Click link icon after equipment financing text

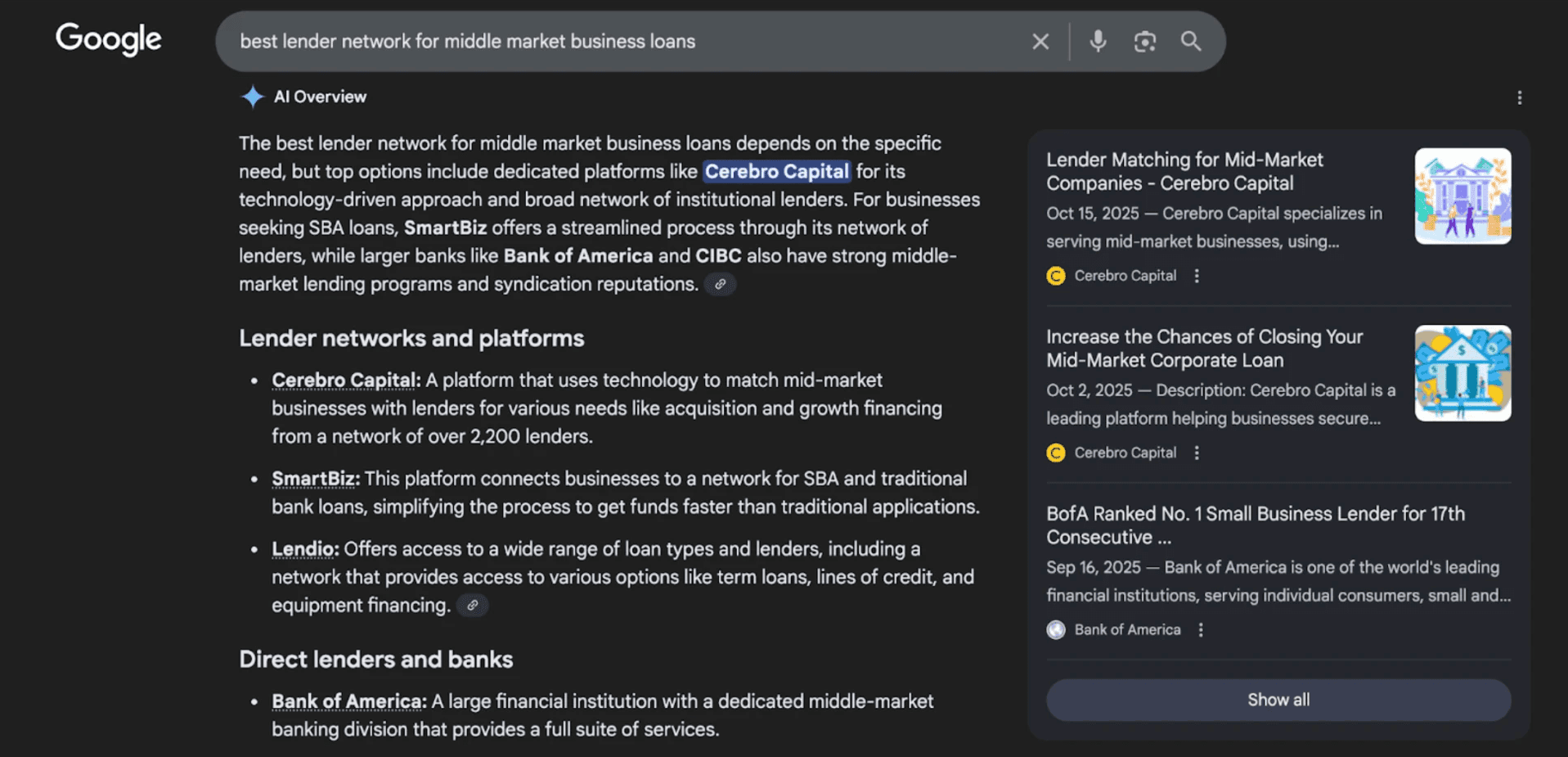tap(472, 606)
